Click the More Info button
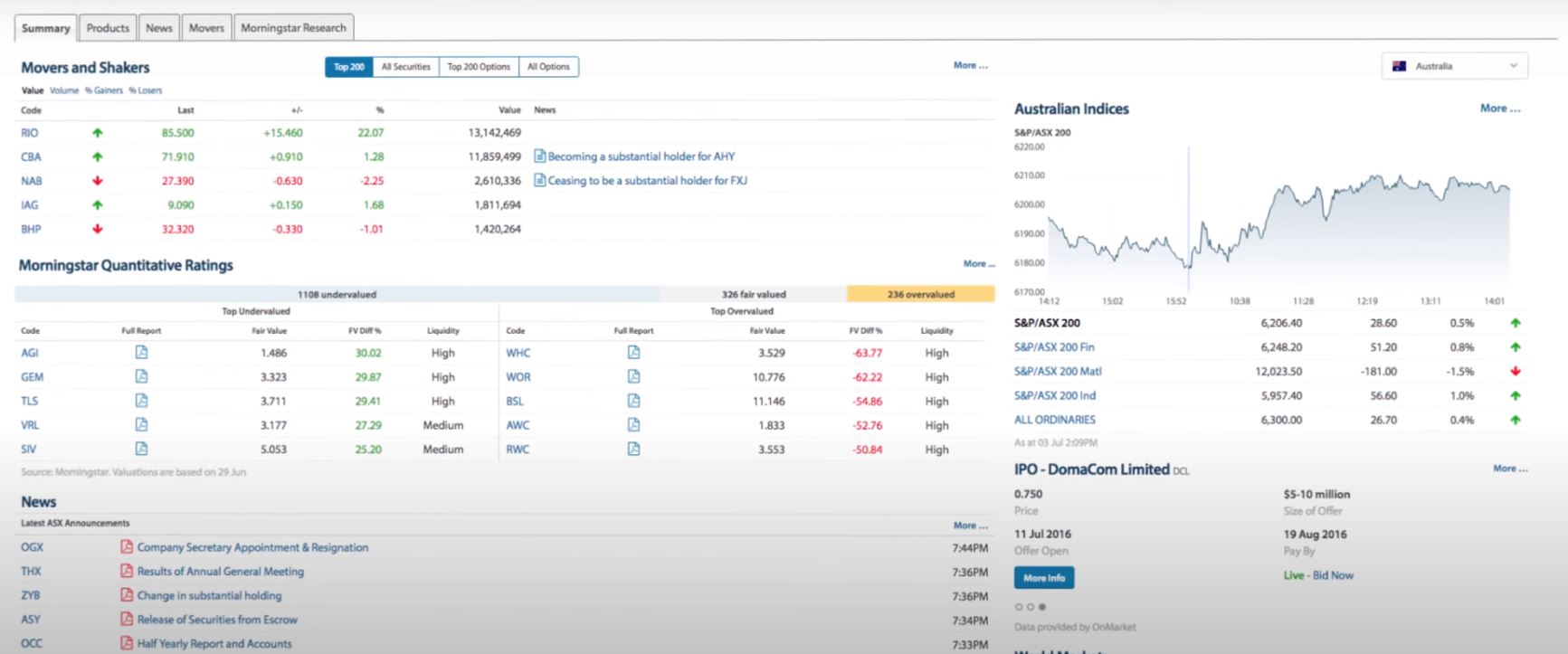Screen dimensions: 1568x654 [1044, 577]
